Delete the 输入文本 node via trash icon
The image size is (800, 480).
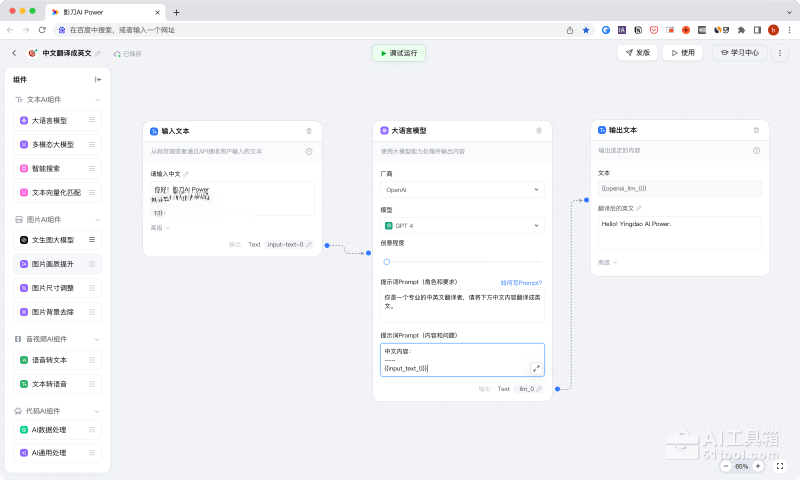pyautogui.click(x=308, y=131)
